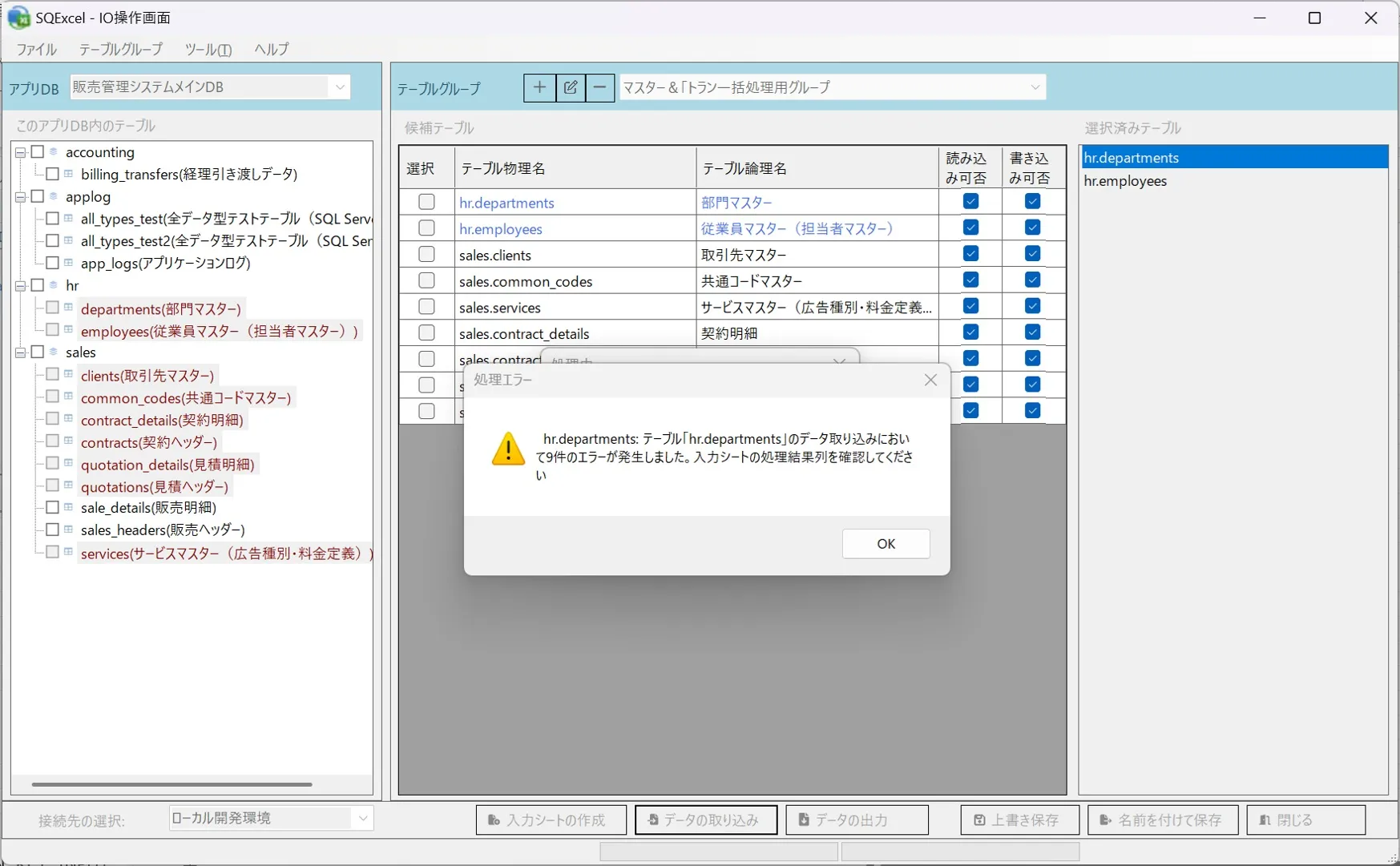This screenshot has width=1400, height=866.
Task: Click the schema icon beside applog
Action: tap(54, 196)
